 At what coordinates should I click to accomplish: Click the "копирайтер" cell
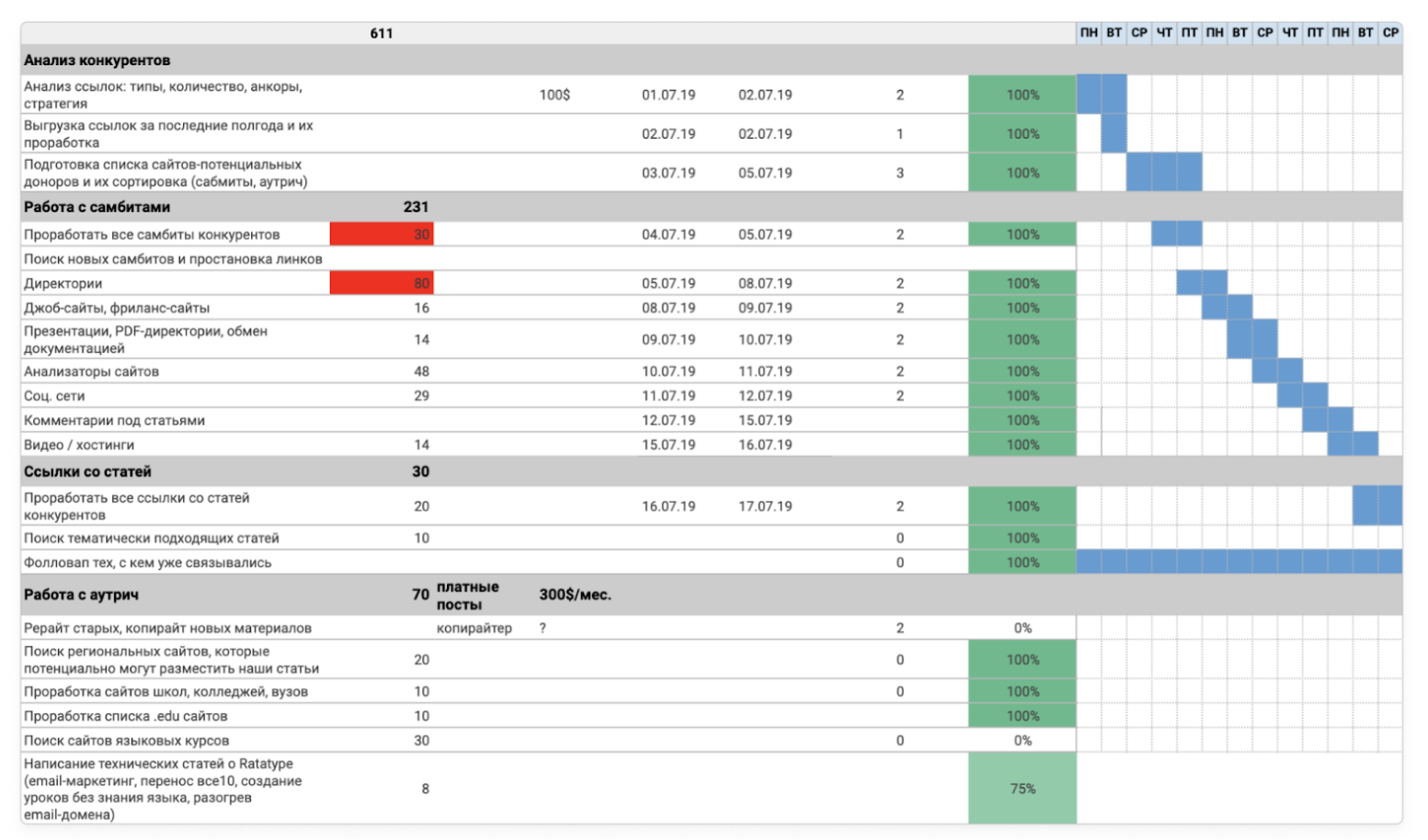(x=474, y=629)
